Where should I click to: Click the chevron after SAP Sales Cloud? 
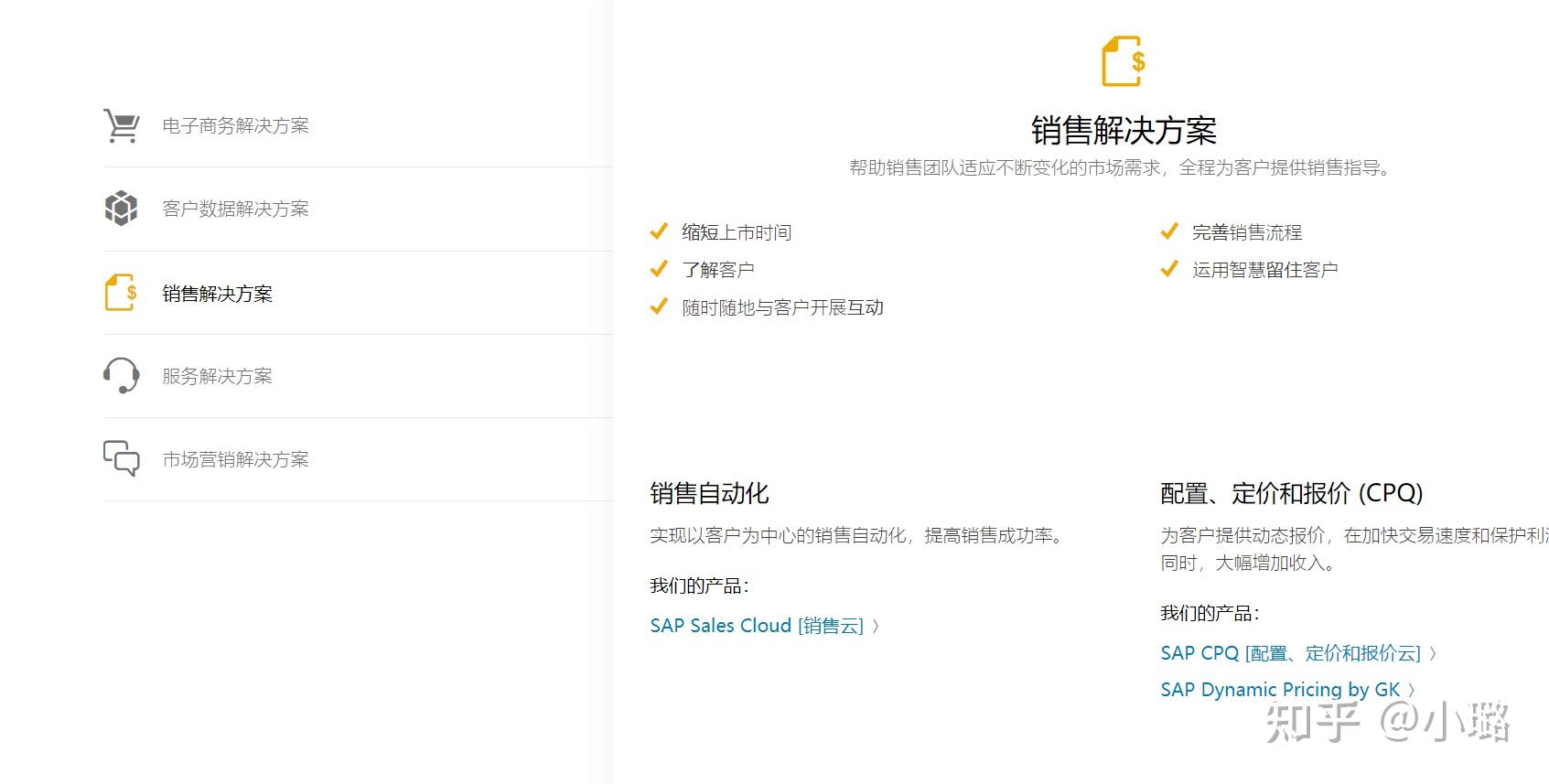(876, 627)
